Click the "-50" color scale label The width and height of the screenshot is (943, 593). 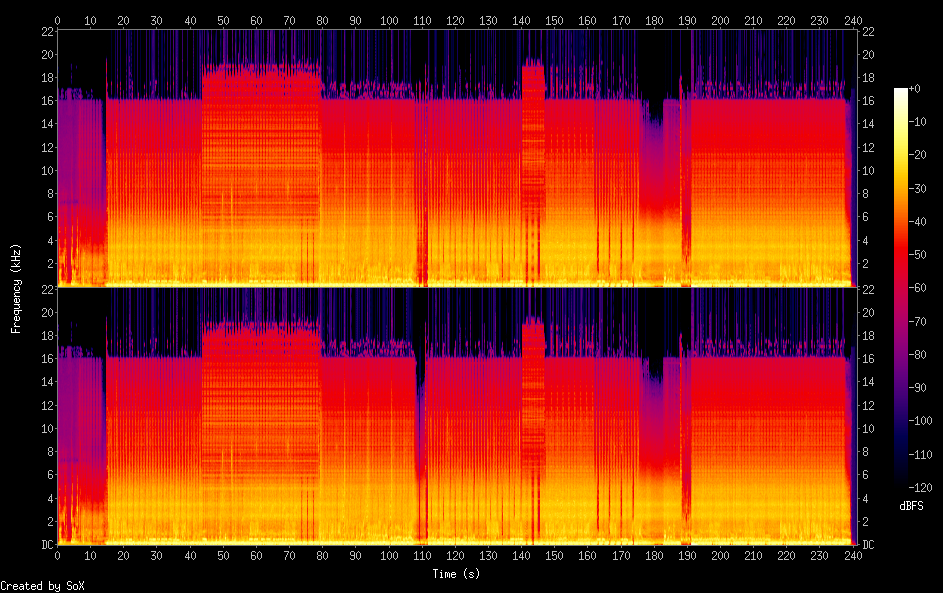[917, 255]
